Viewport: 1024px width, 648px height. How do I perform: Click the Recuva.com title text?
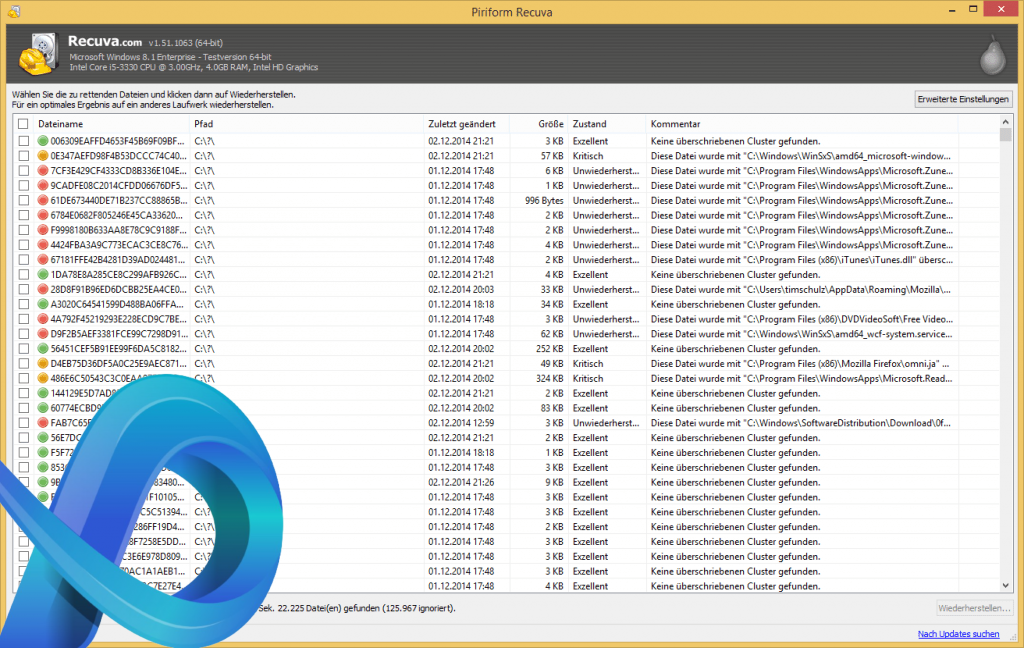(104, 41)
